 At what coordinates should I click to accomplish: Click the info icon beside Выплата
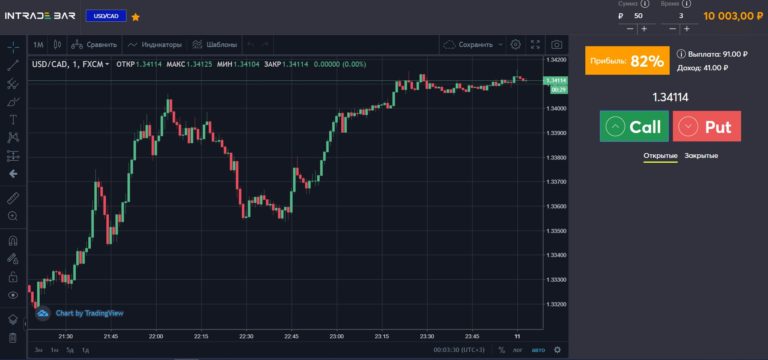681,54
